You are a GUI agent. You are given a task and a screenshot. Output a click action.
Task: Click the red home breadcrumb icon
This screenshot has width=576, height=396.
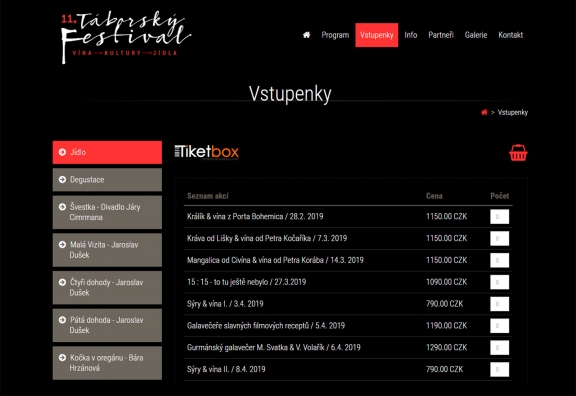[484, 112]
